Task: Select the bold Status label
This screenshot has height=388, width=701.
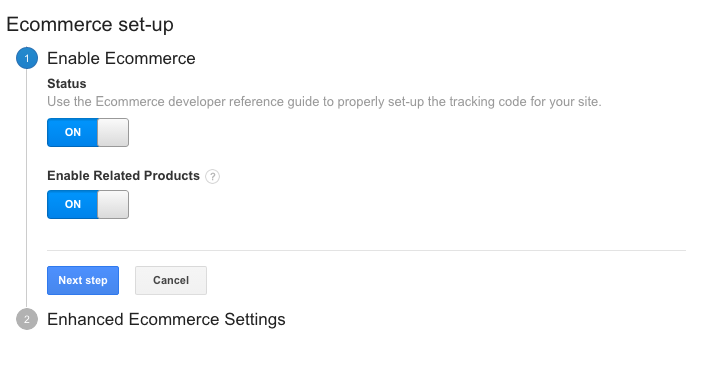Action: [67, 84]
